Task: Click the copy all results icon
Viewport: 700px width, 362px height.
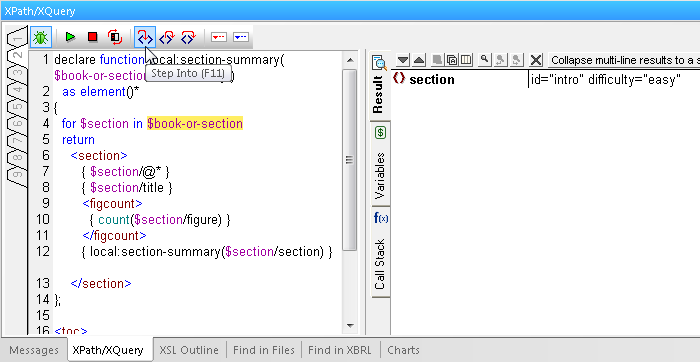Action: (451, 60)
